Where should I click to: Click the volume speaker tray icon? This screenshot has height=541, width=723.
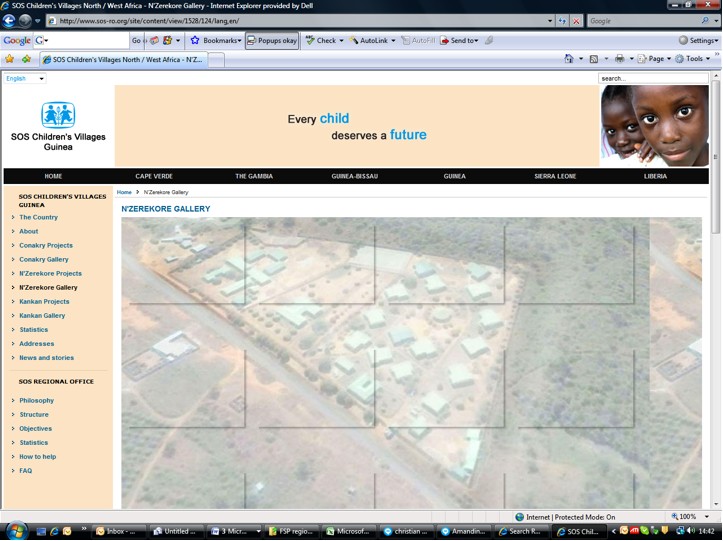(x=691, y=531)
